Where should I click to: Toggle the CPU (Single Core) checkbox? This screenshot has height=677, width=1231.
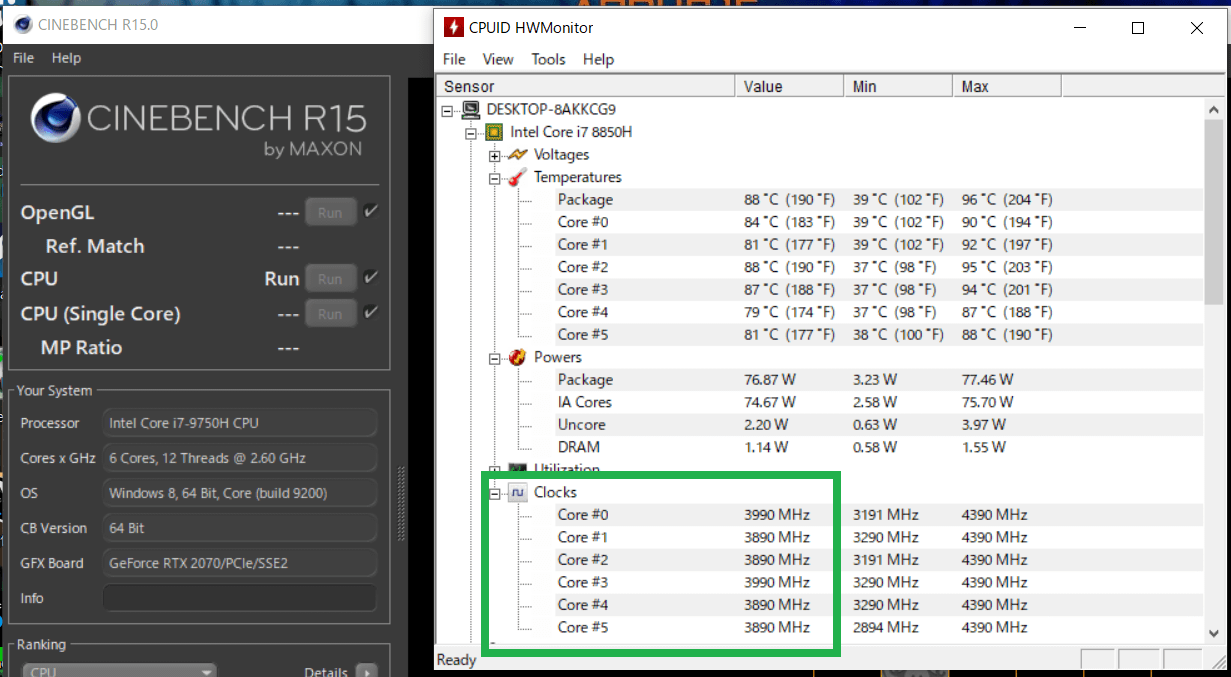coord(371,313)
